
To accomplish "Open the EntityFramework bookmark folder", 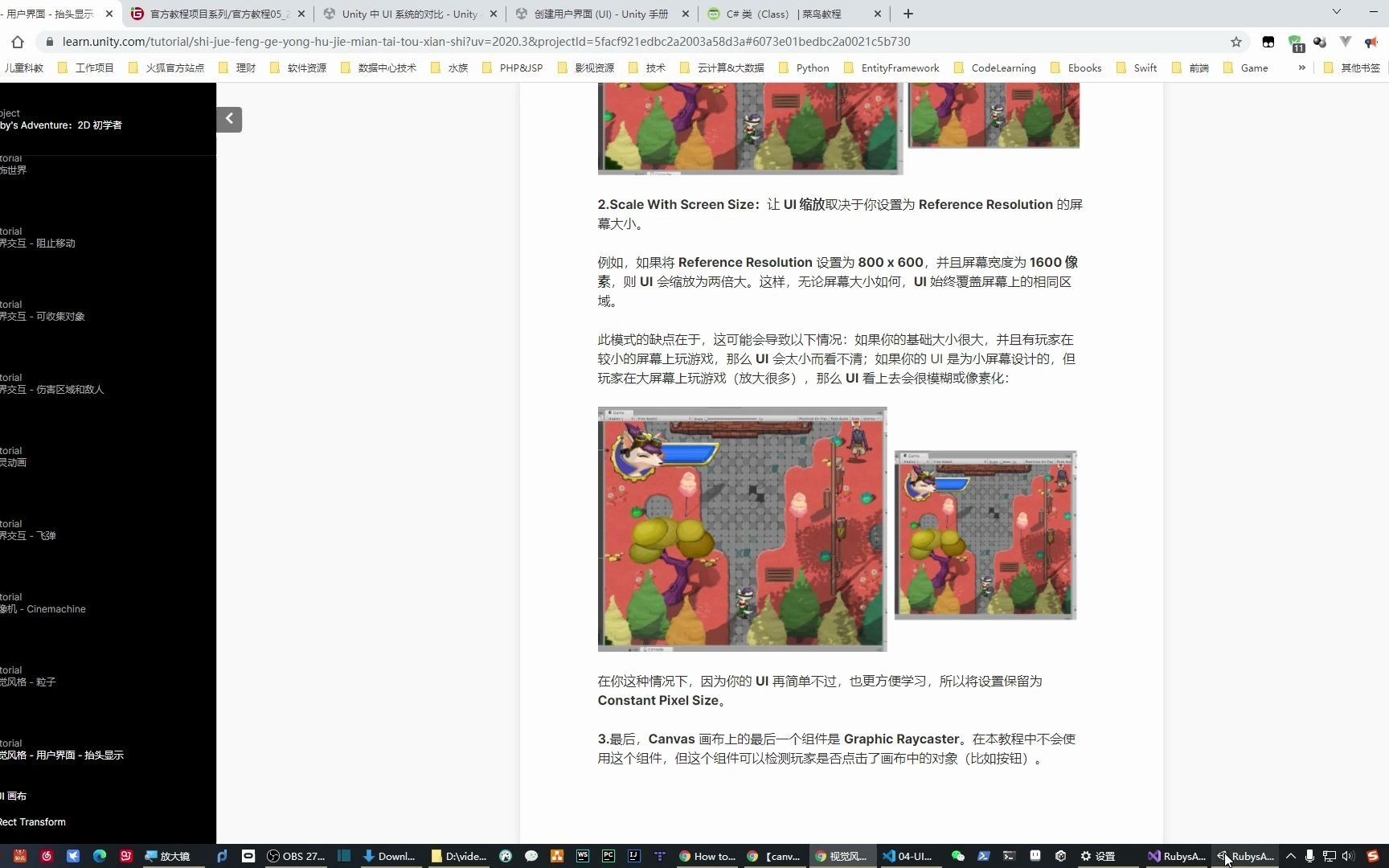I will [891, 68].
